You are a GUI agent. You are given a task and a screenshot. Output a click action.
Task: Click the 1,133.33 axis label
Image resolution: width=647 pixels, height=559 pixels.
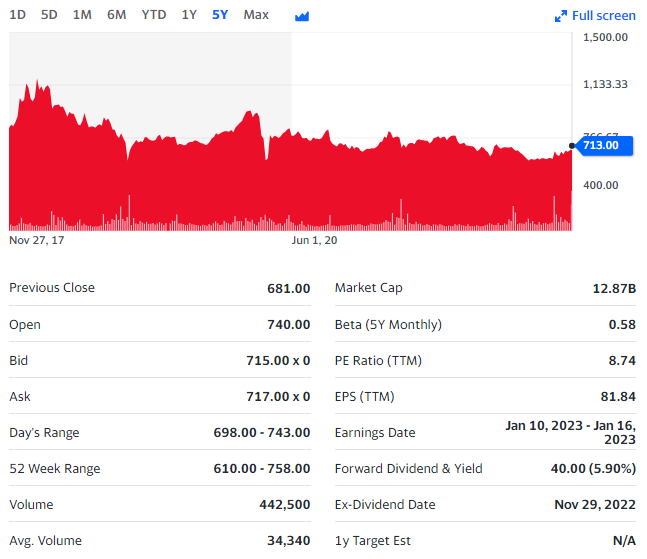(x=605, y=85)
